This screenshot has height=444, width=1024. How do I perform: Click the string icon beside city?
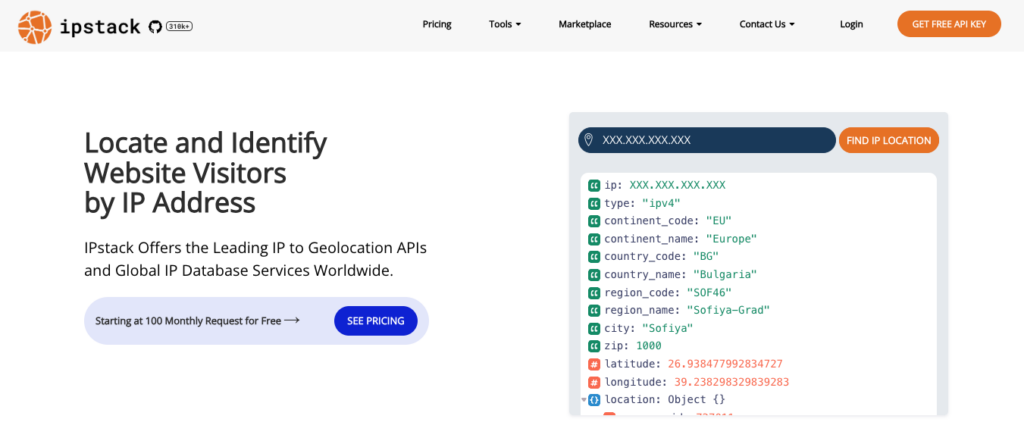[x=594, y=328]
